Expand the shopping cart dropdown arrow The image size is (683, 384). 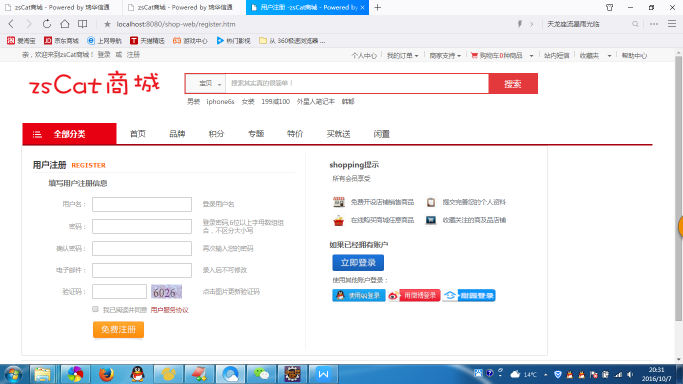pos(531,56)
